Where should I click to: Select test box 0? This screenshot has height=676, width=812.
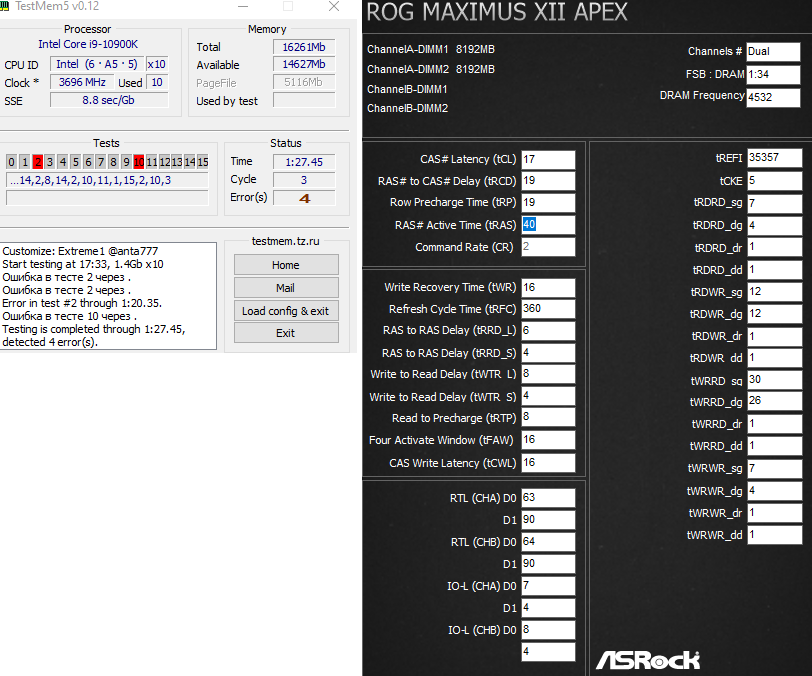click(11, 162)
